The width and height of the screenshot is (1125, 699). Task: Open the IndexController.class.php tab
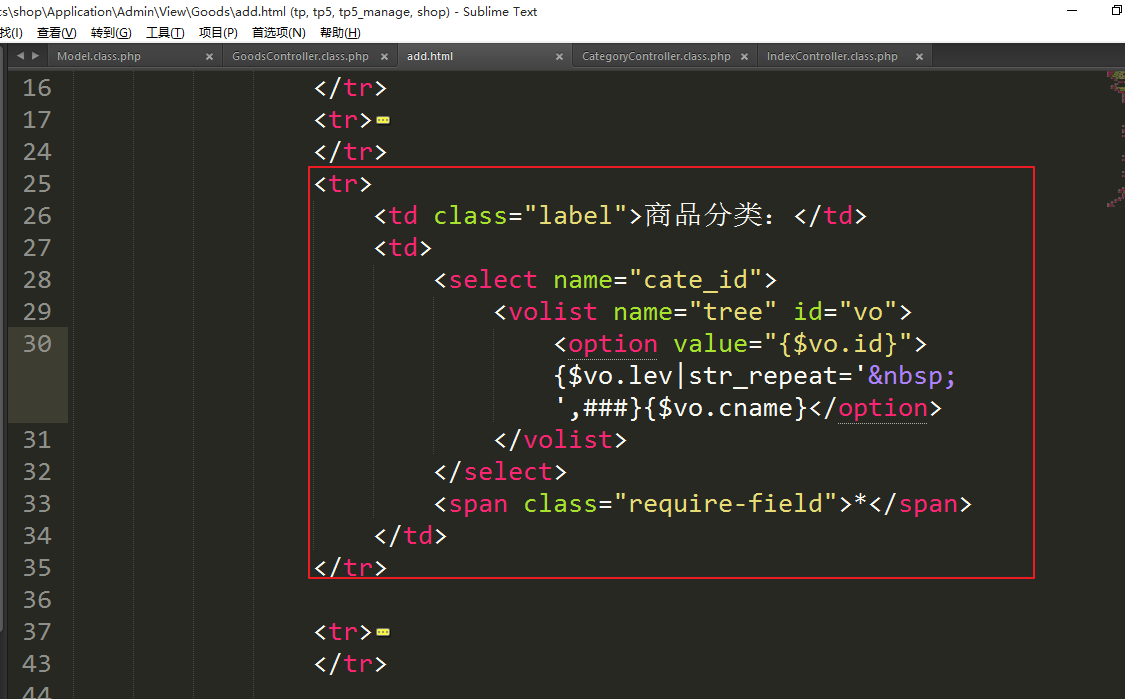pyautogui.click(x=832, y=57)
